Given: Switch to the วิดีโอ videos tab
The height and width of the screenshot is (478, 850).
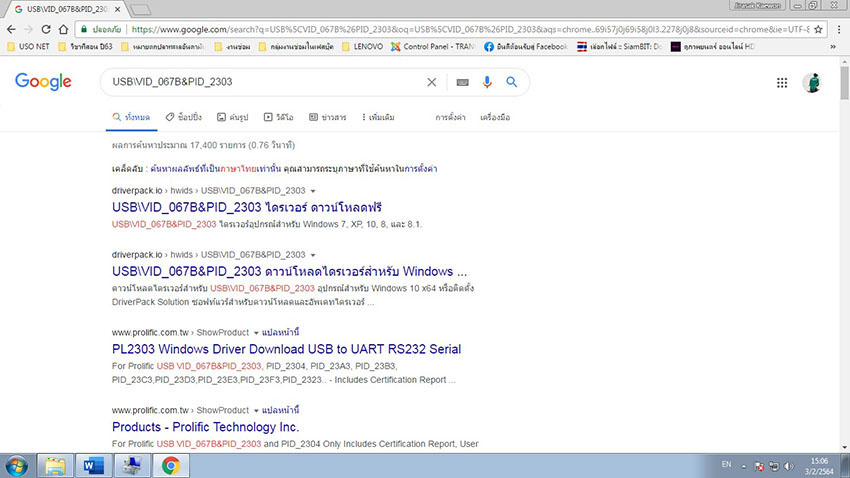Looking at the screenshot, I should point(279,117).
